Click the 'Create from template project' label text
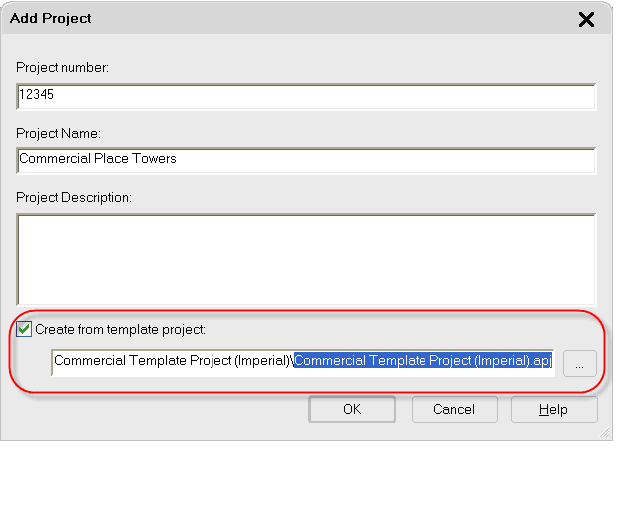 coord(121,328)
